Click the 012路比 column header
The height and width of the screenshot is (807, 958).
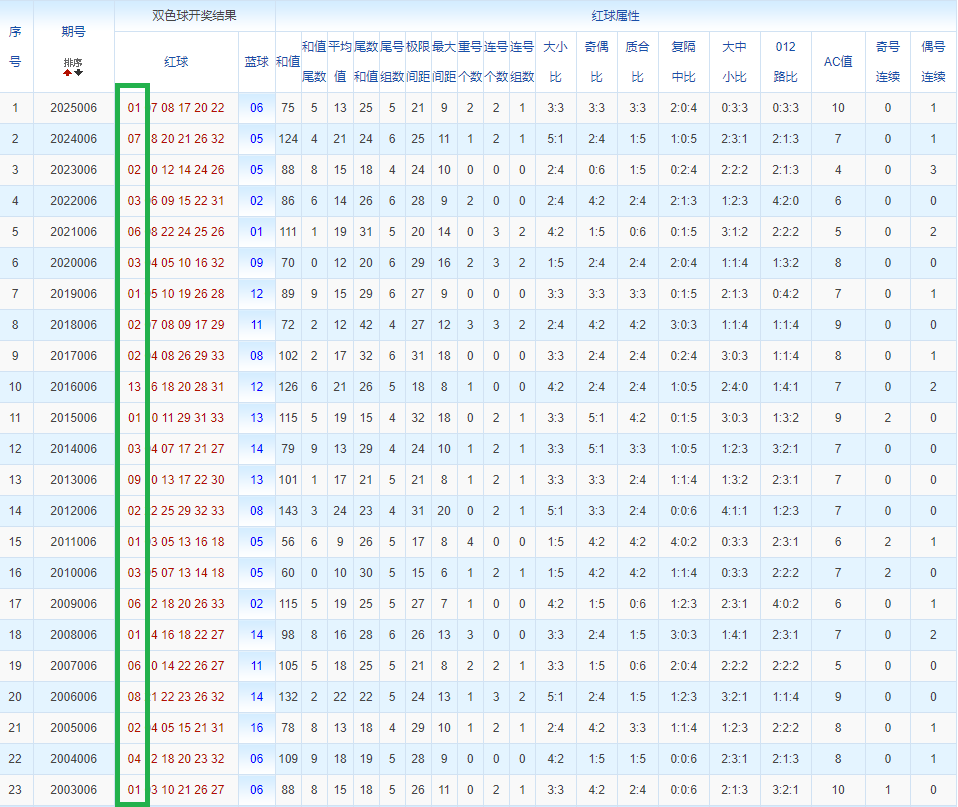pyautogui.click(x=786, y=62)
